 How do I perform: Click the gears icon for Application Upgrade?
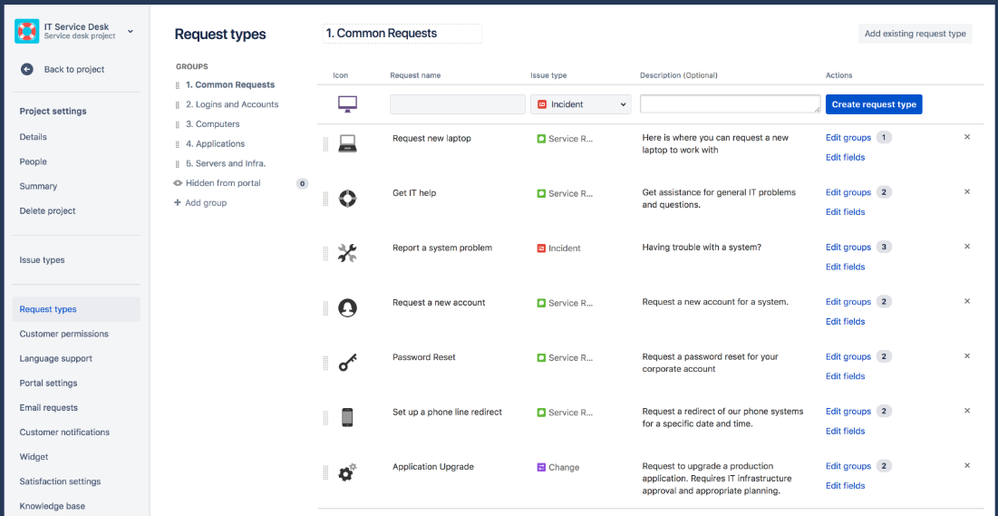(x=347, y=472)
